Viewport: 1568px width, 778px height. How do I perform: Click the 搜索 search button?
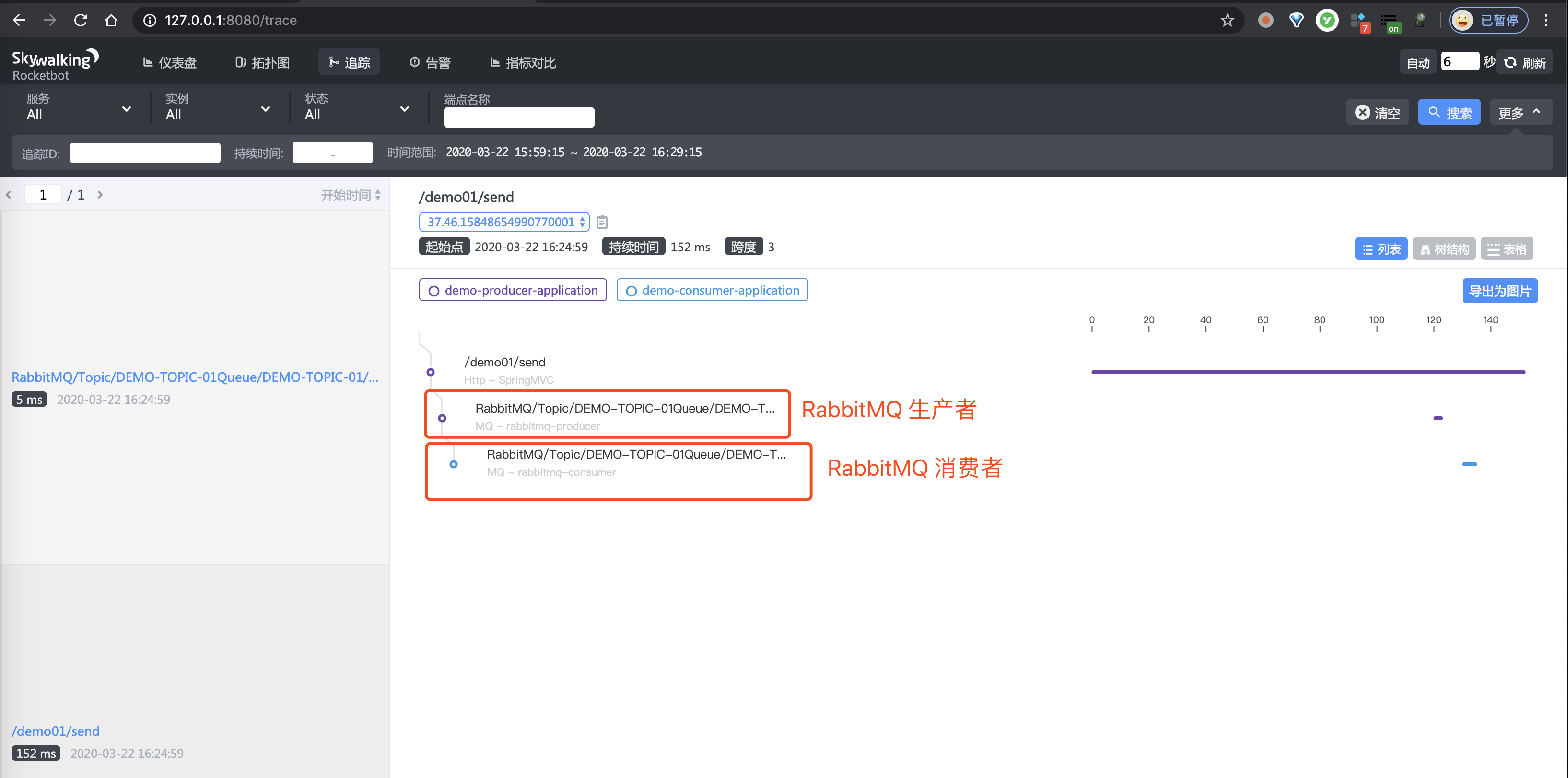point(1449,113)
